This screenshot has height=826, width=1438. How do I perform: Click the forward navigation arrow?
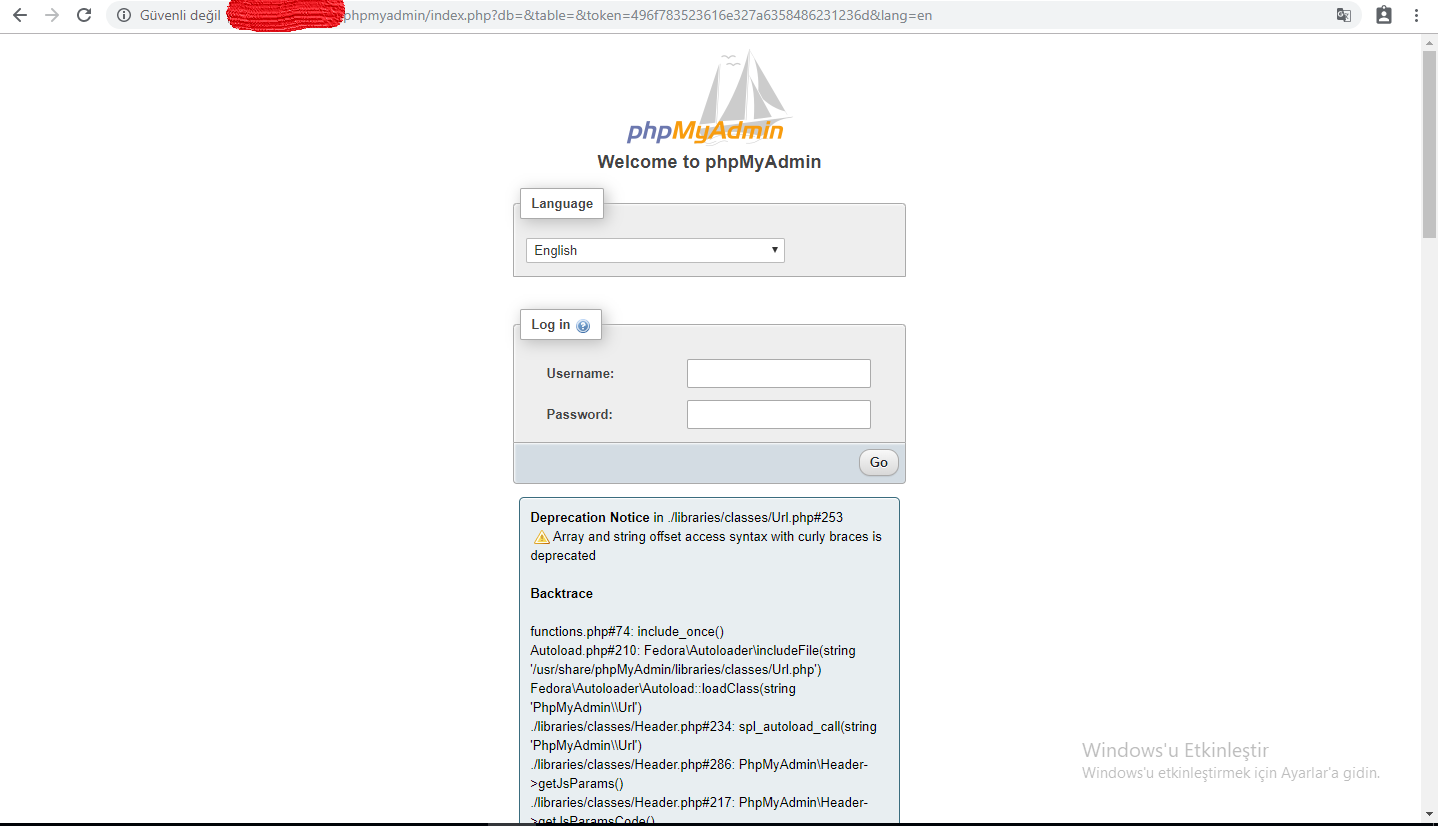(51, 15)
